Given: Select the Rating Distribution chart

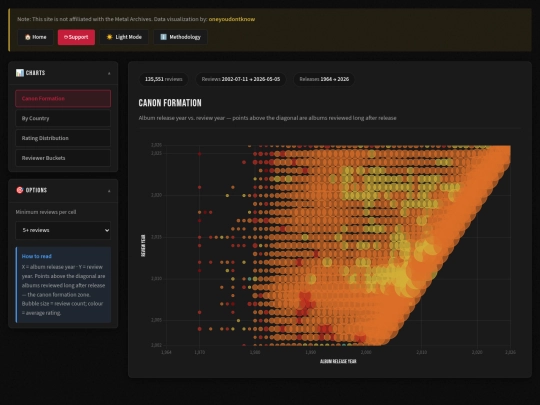Looking at the screenshot, I should [x=63, y=138].
